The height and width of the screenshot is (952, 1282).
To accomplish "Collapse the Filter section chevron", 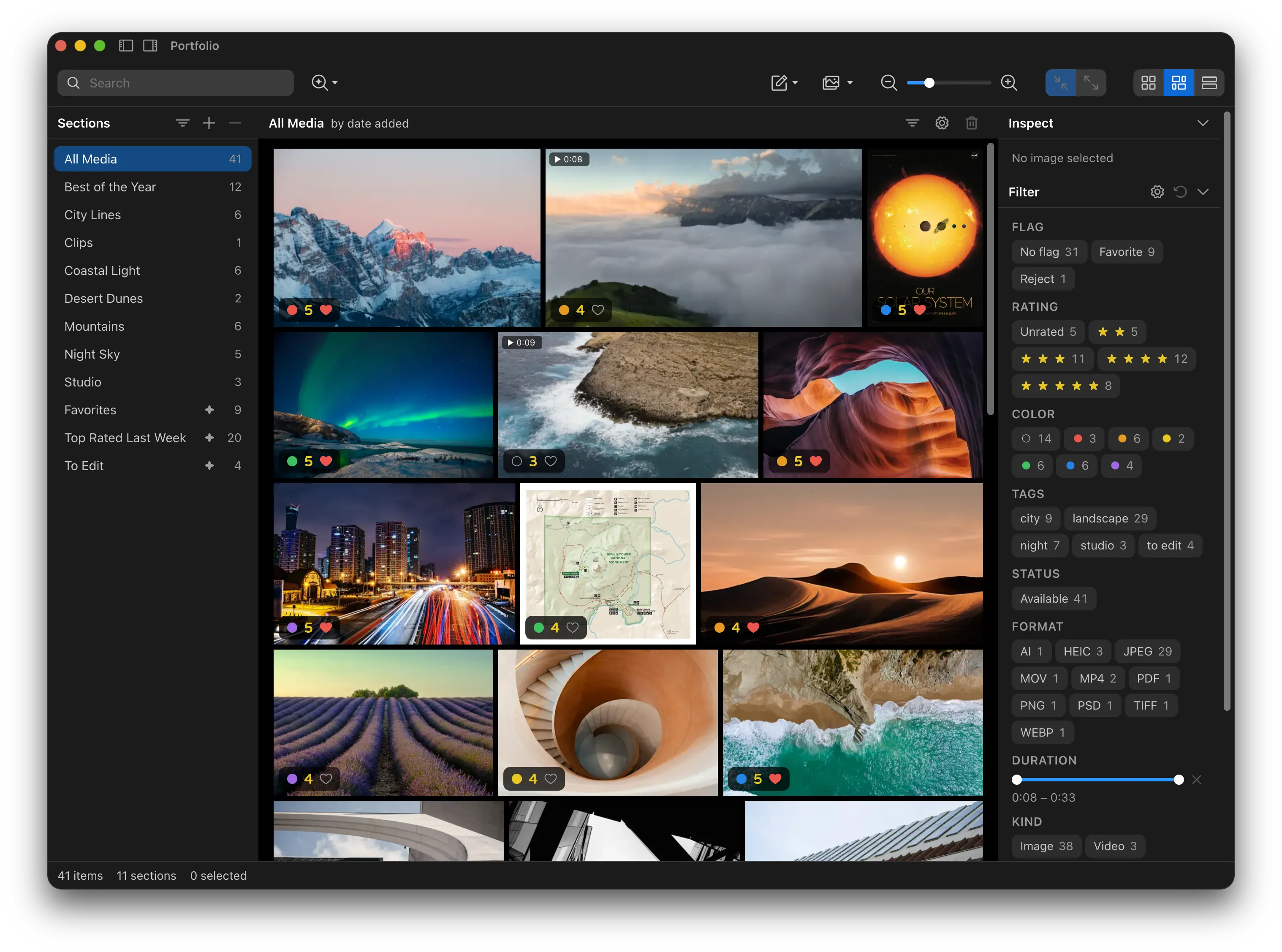I will 1203,192.
